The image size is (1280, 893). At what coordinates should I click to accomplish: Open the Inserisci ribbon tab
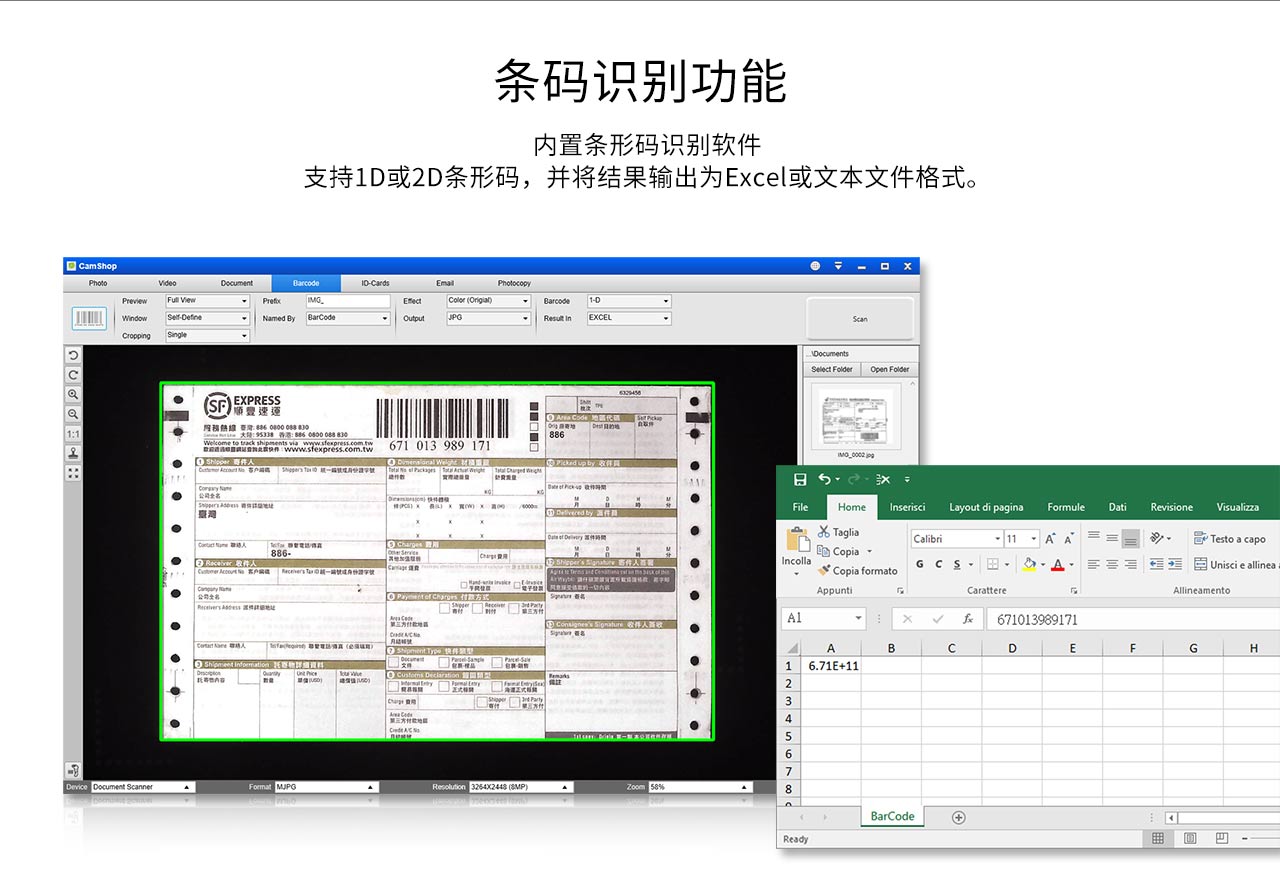coord(907,507)
